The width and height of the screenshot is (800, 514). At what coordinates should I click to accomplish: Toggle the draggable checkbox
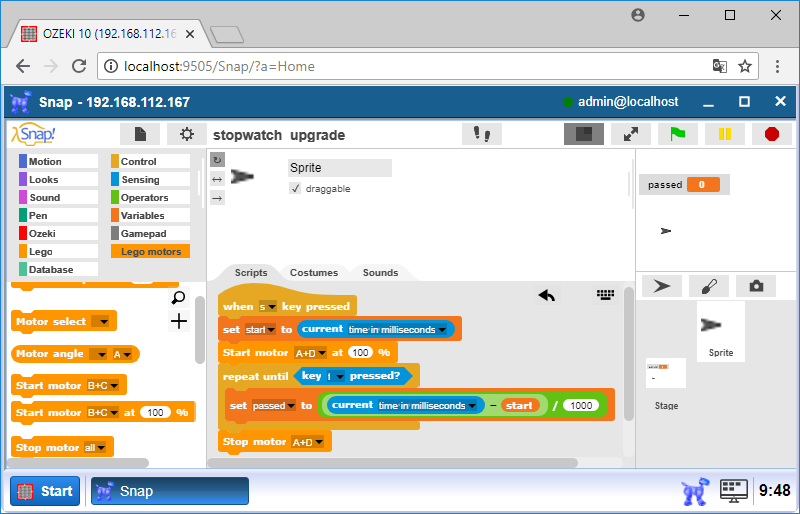[x=295, y=188]
